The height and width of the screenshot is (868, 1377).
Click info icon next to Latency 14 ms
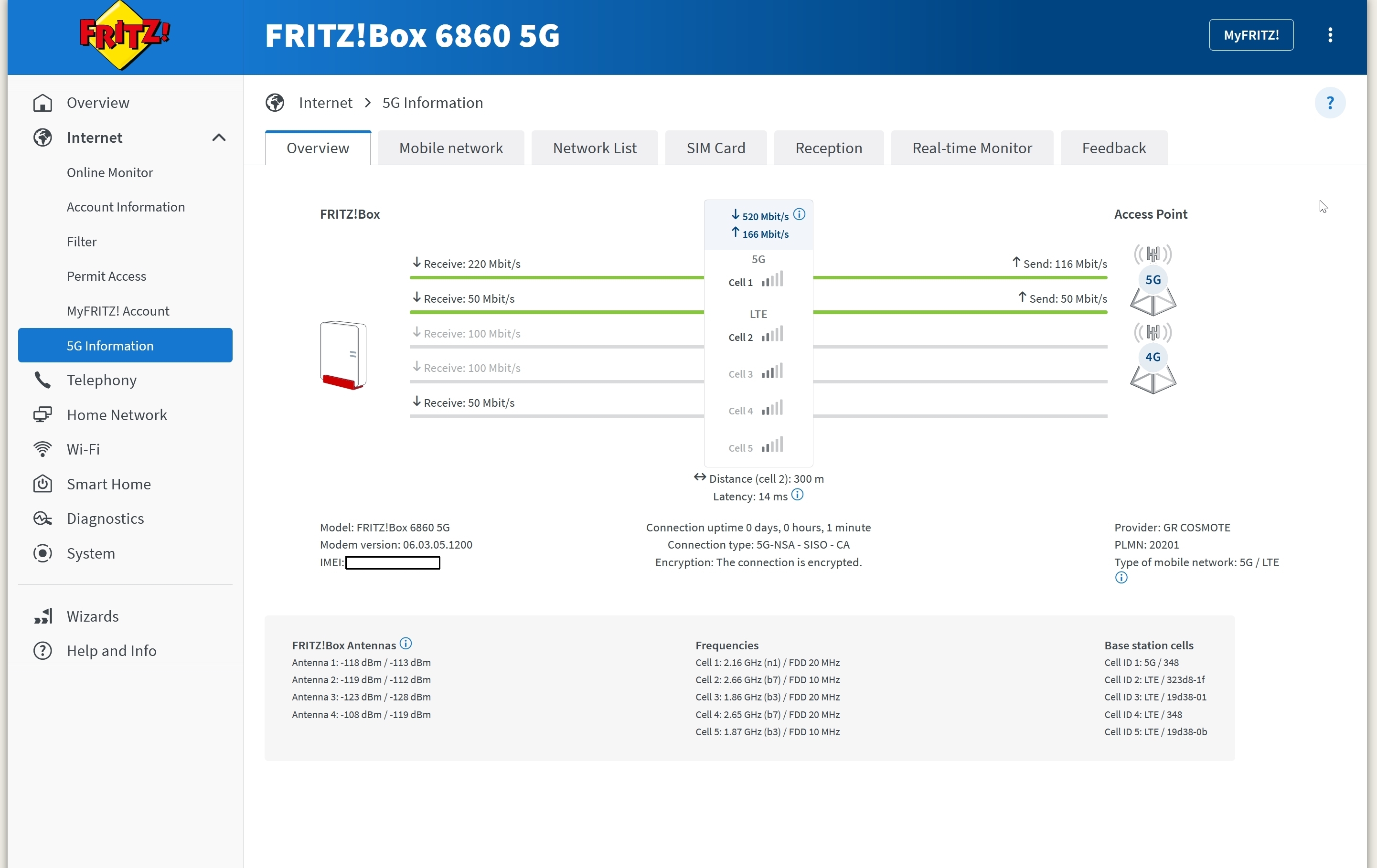coord(797,495)
